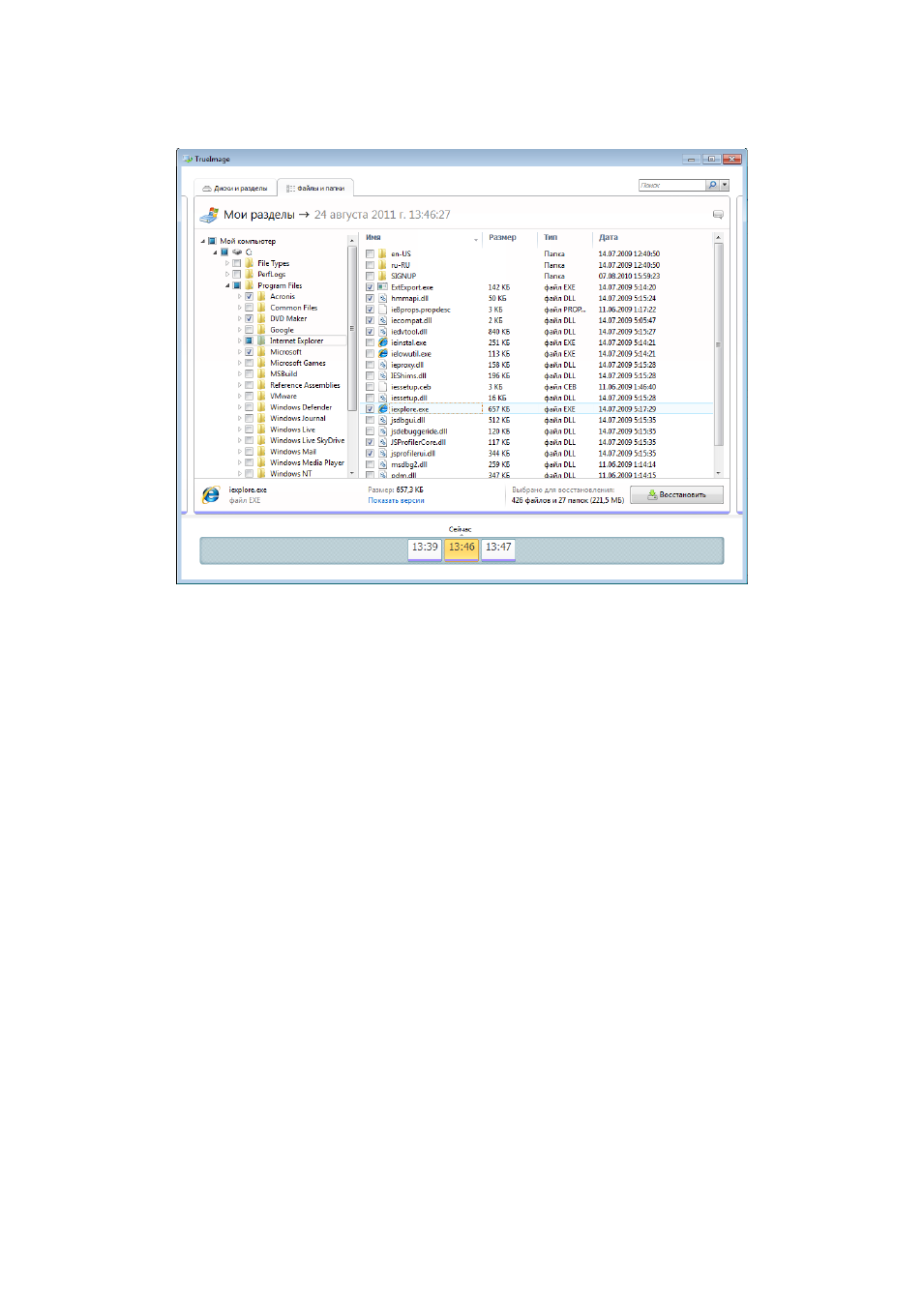
Task: Click the en-US folder icon
Action: pos(383,254)
